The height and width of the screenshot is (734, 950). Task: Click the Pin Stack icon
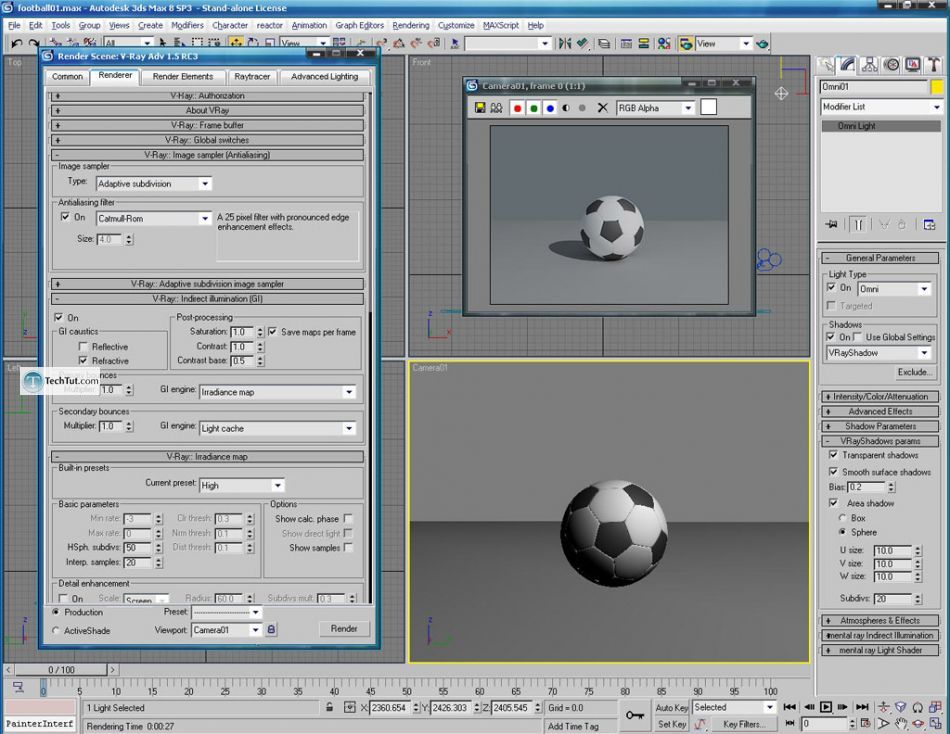tap(831, 224)
